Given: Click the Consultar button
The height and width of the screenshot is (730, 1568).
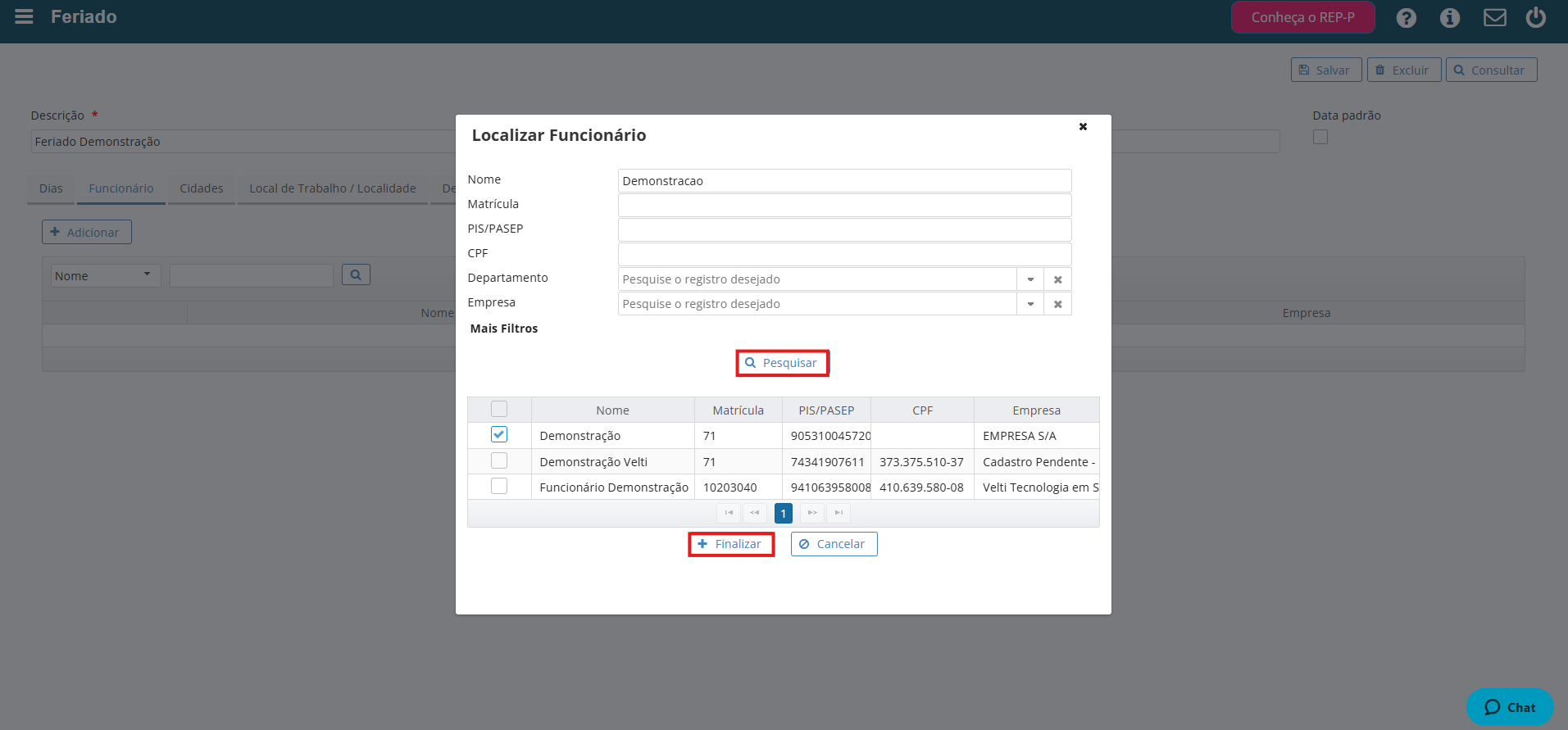Looking at the screenshot, I should 1491,70.
